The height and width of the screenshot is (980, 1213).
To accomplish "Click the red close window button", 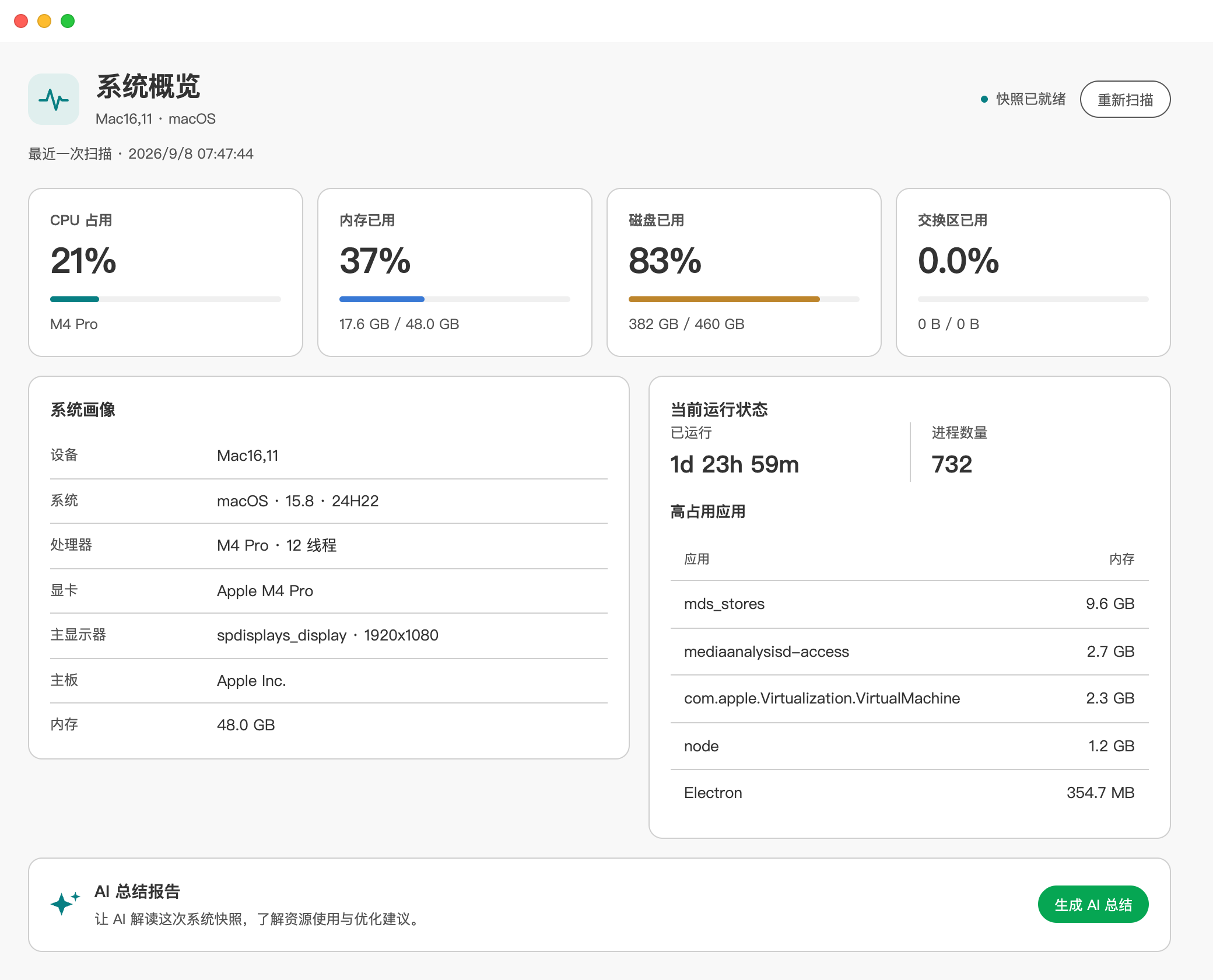I will click(x=21, y=21).
